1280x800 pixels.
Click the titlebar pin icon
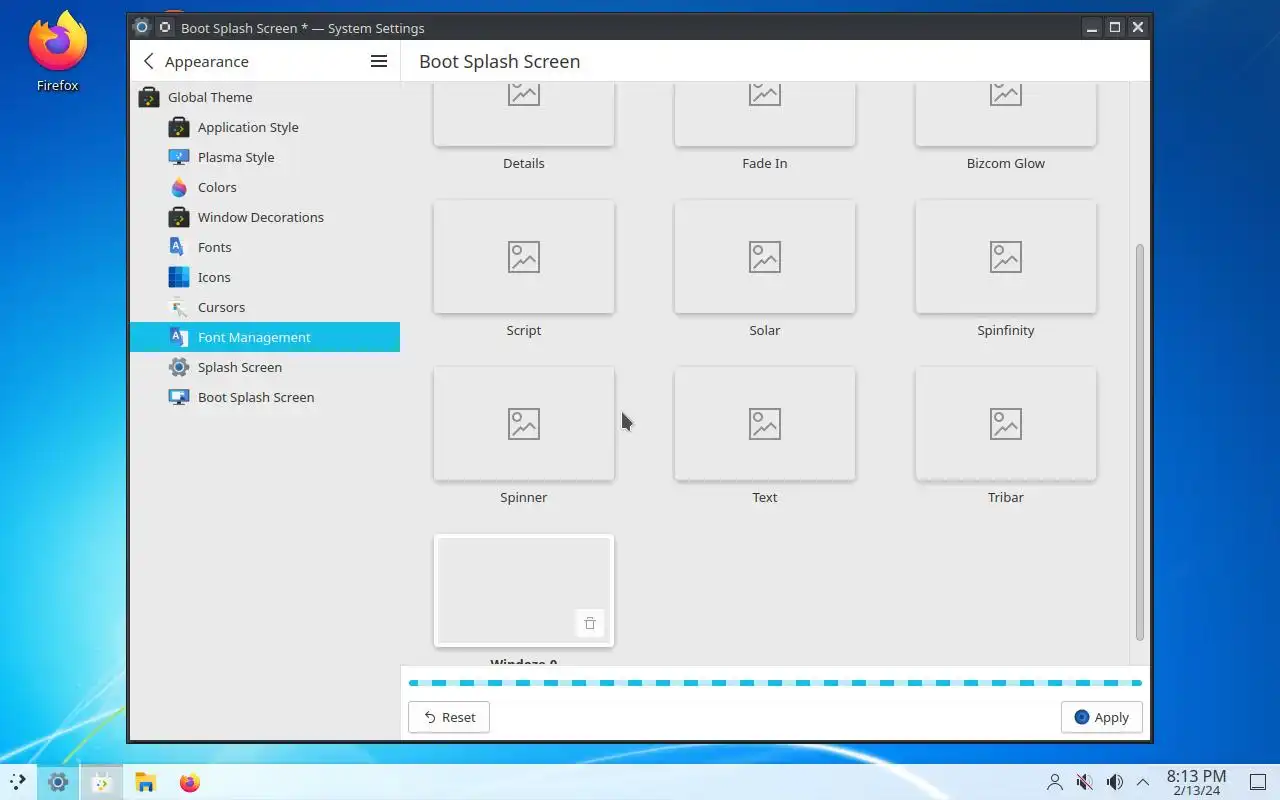coord(165,28)
